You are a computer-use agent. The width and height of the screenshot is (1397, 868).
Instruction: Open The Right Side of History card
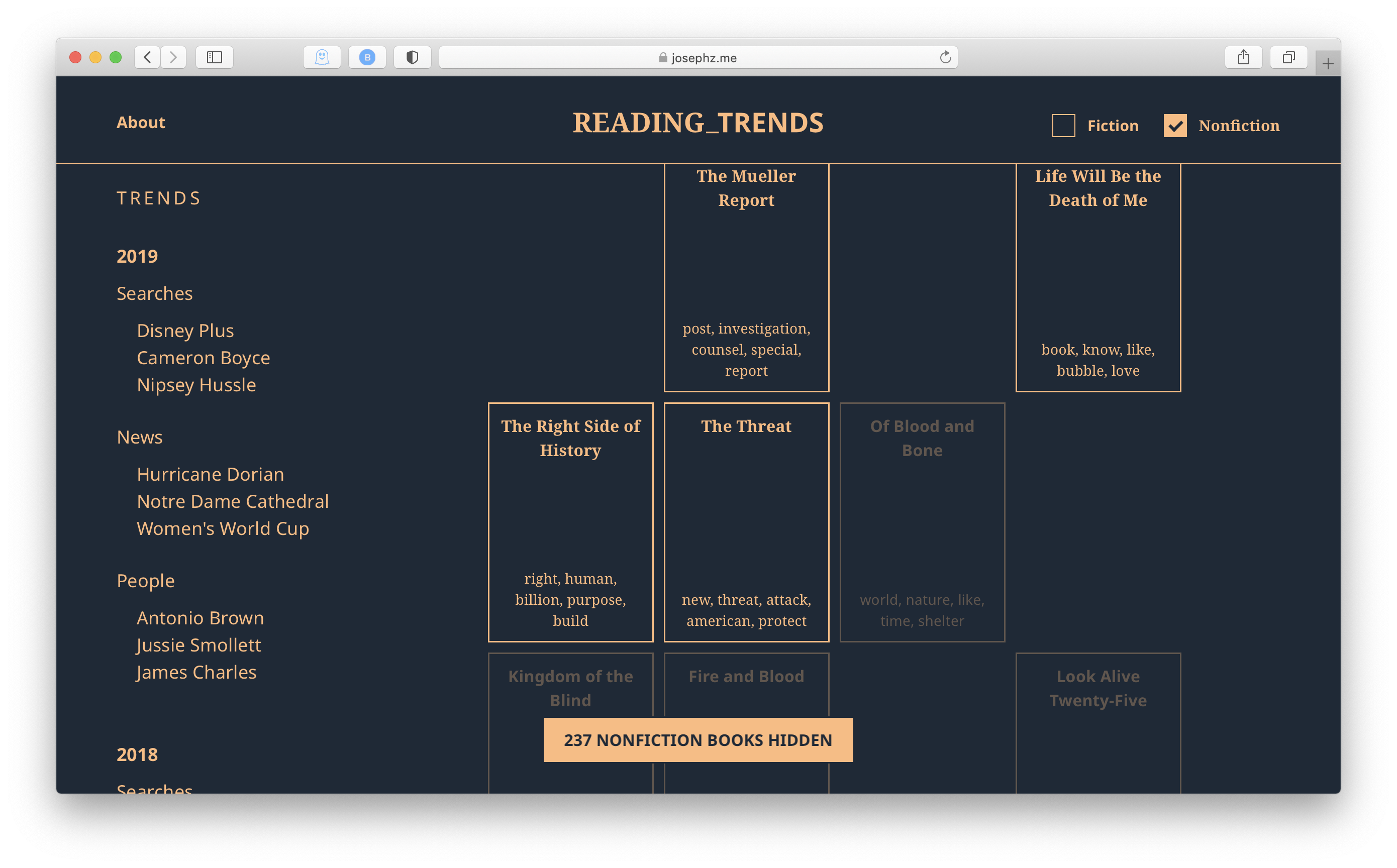click(x=571, y=522)
